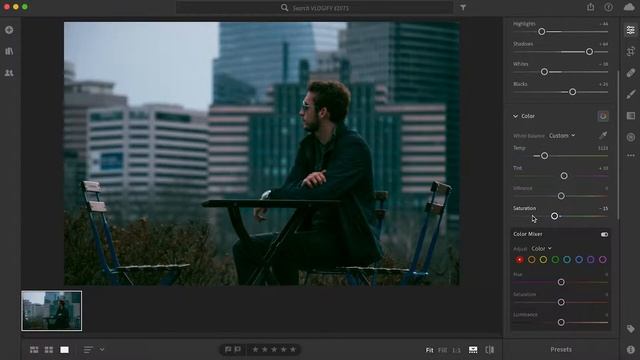
Task: Toggle the filmstrip visibility icon
Action: [x=473, y=350]
